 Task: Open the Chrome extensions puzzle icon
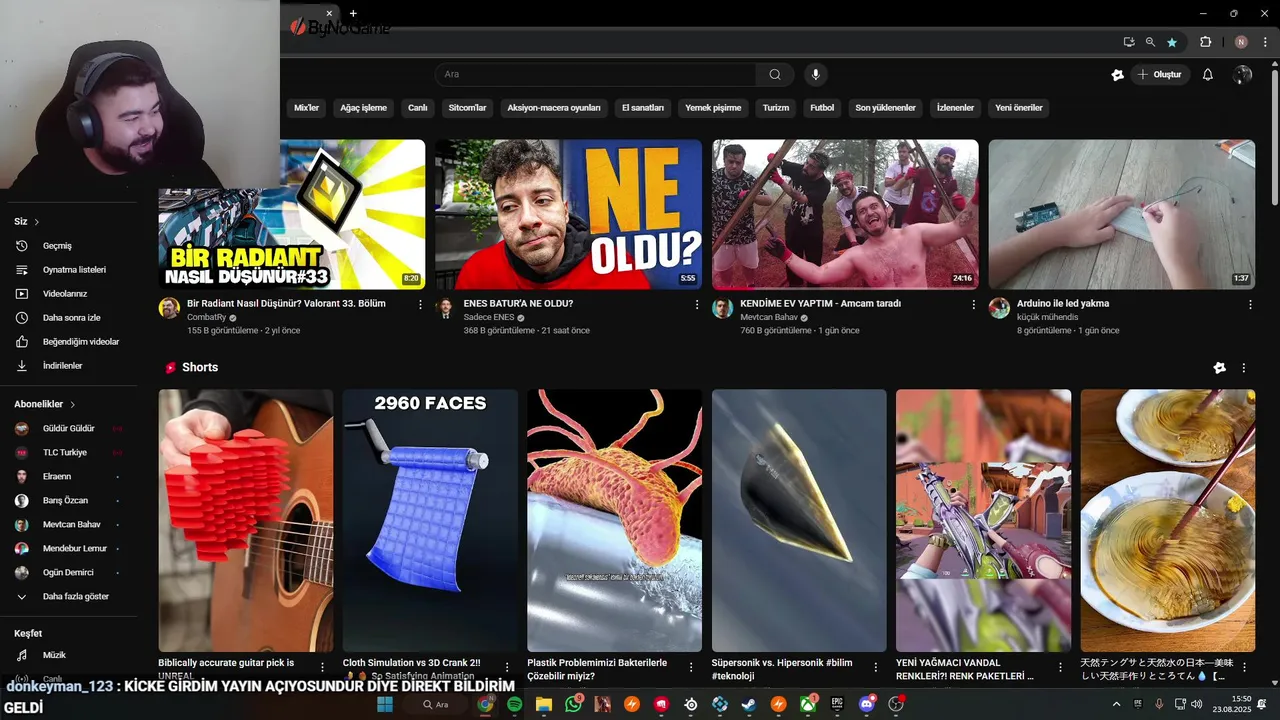tap(1206, 42)
